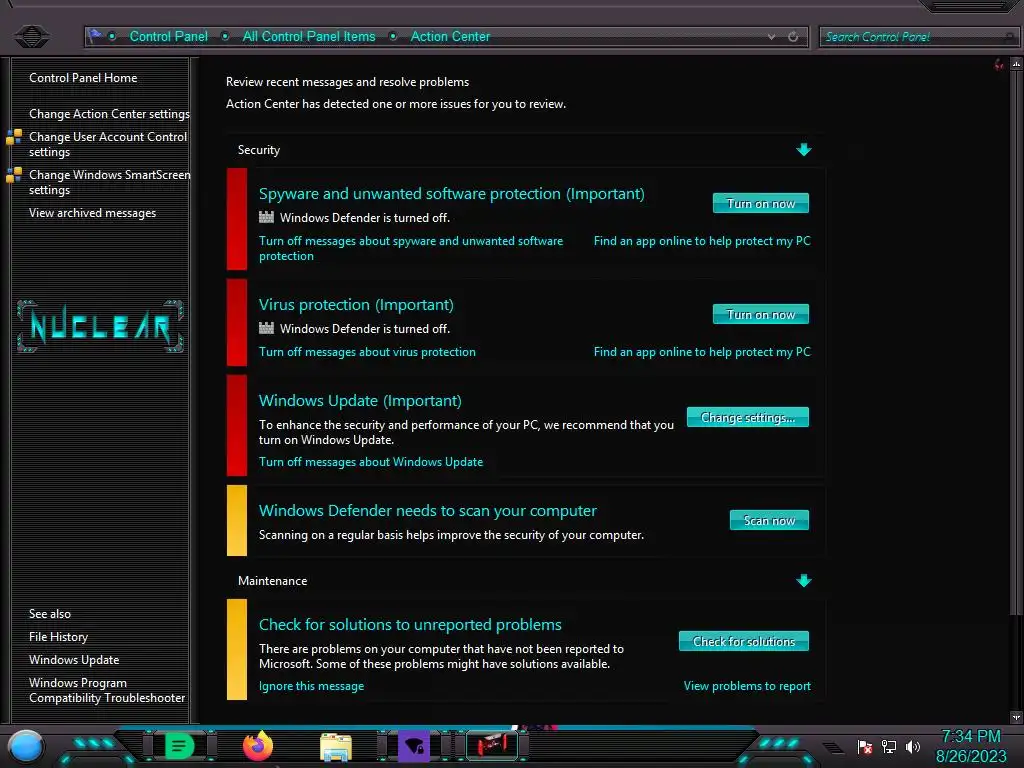
Task: Turn on virus protection now
Action: (761, 314)
